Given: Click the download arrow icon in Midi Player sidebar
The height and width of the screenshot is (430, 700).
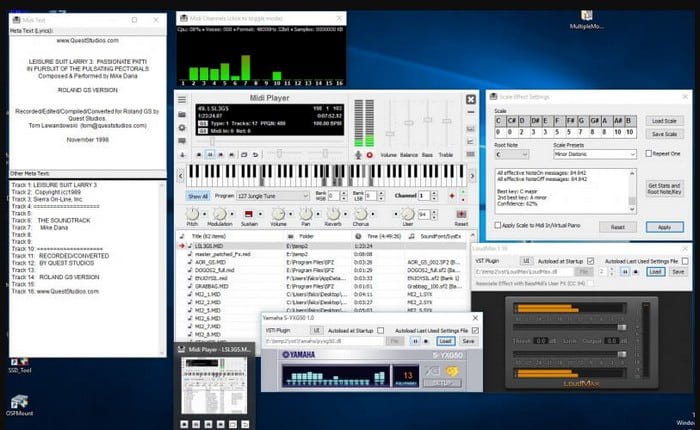Looking at the screenshot, I should (182, 155).
